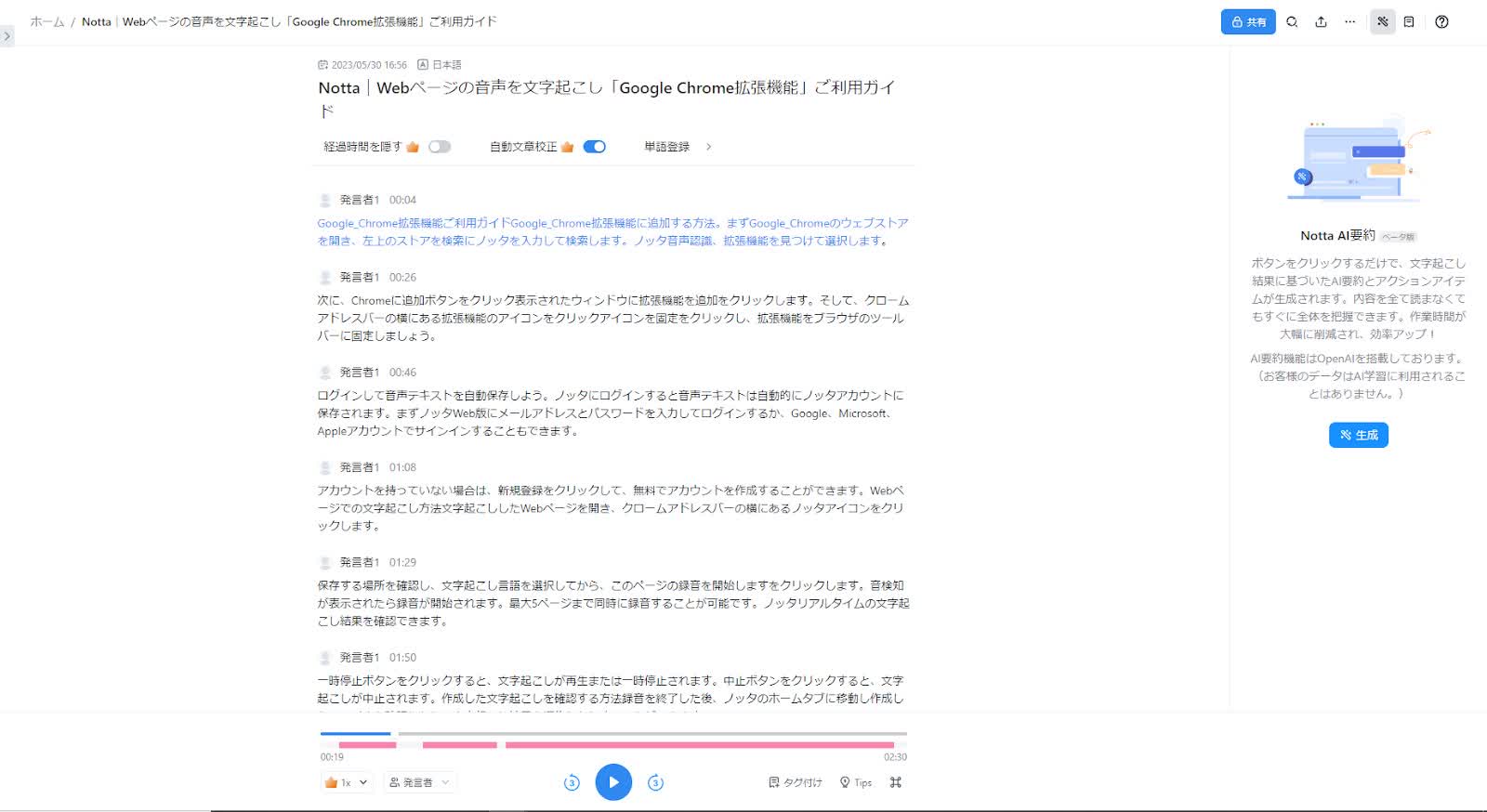Open the search and replace icon
This screenshot has width=1487, height=812.
pos(1292,22)
